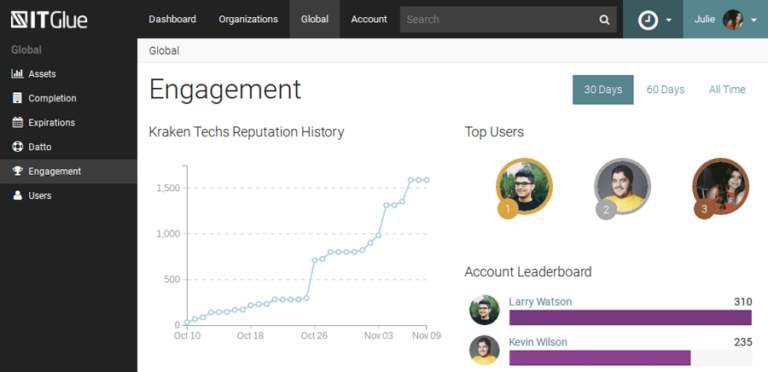Viewport: 768px width, 372px height.
Task: Open the Assets bar chart icon
Action: [17, 74]
